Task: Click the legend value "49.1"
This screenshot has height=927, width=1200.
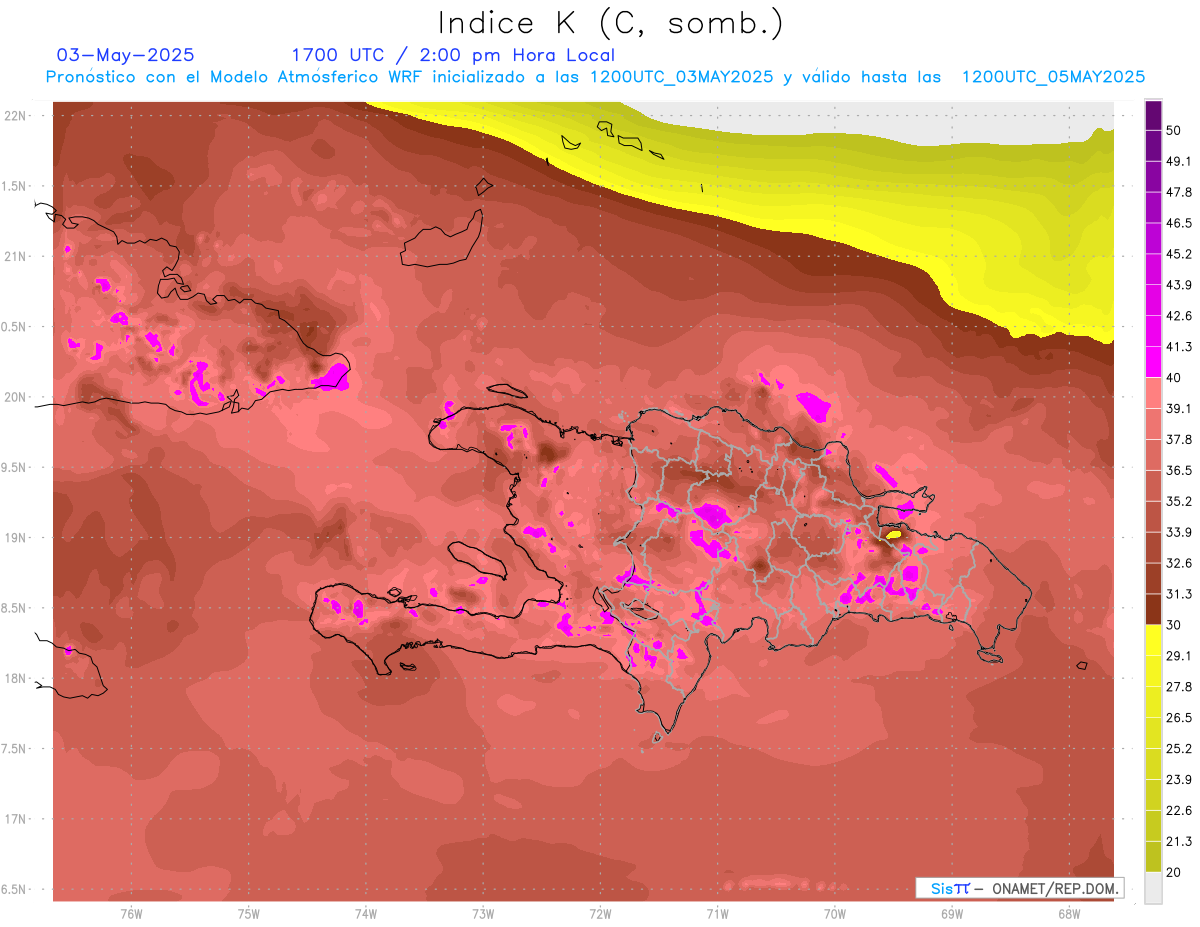Action: coord(1179,162)
